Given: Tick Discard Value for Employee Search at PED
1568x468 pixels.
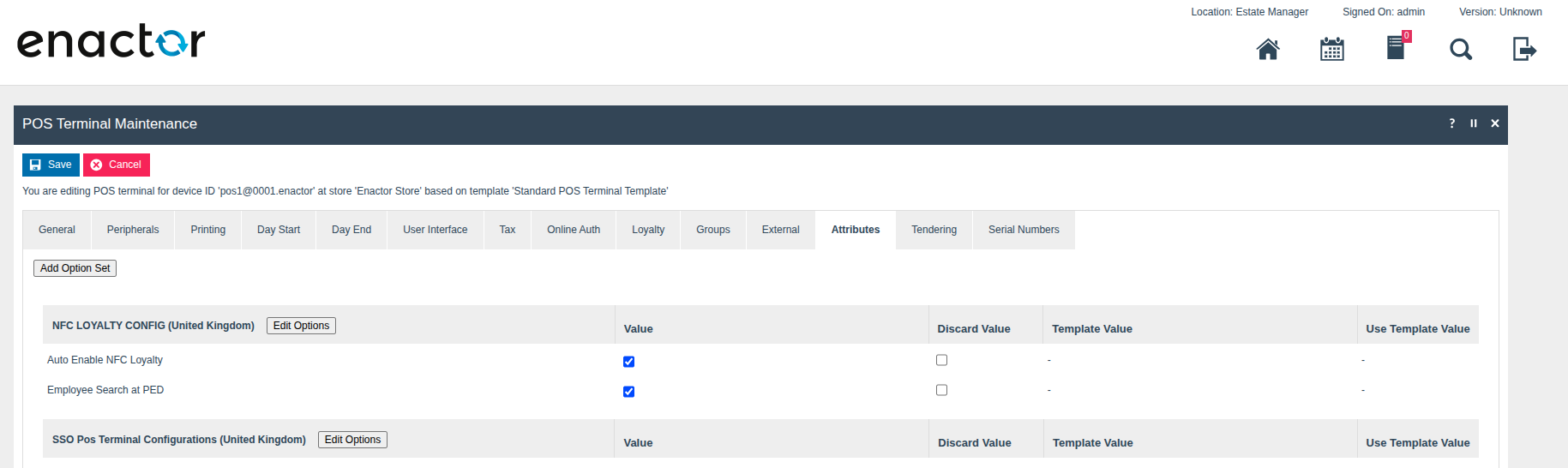Looking at the screenshot, I should pyautogui.click(x=941, y=390).
